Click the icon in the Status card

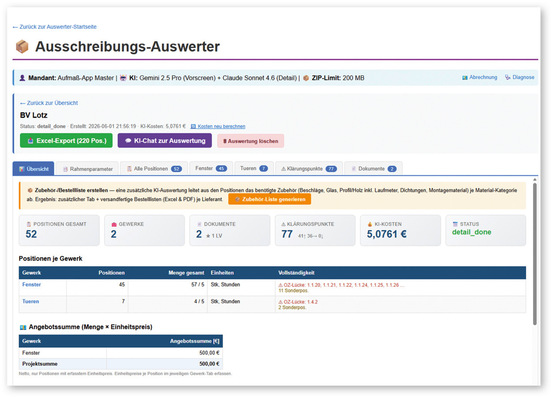[x=455, y=224]
